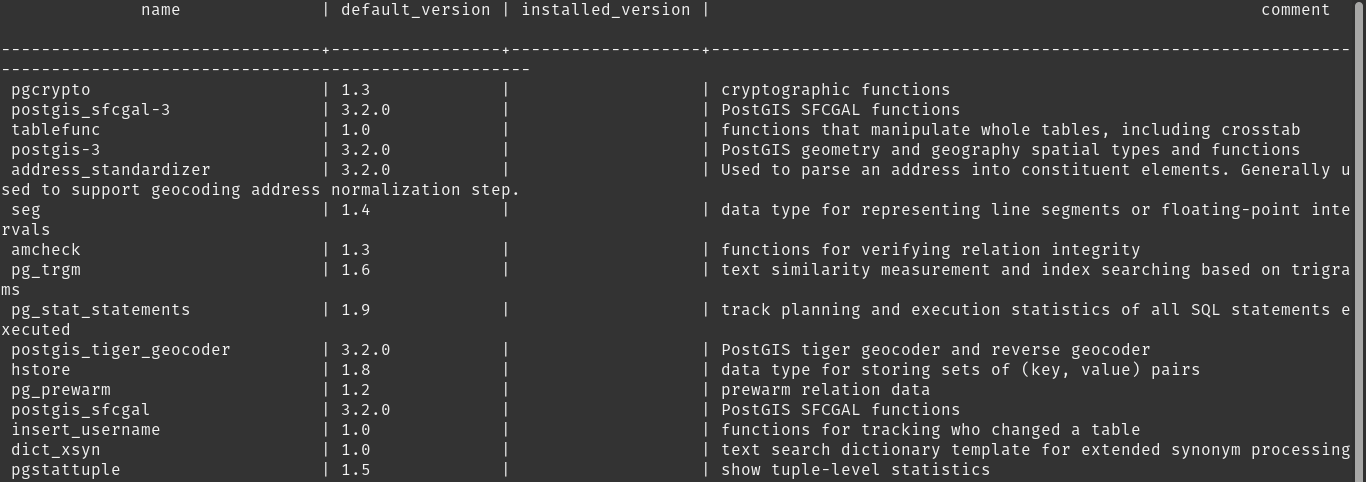1366x482 pixels.
Task: Select the postgis_sfcgal-3 row name
Action: [x=91, y=110]
